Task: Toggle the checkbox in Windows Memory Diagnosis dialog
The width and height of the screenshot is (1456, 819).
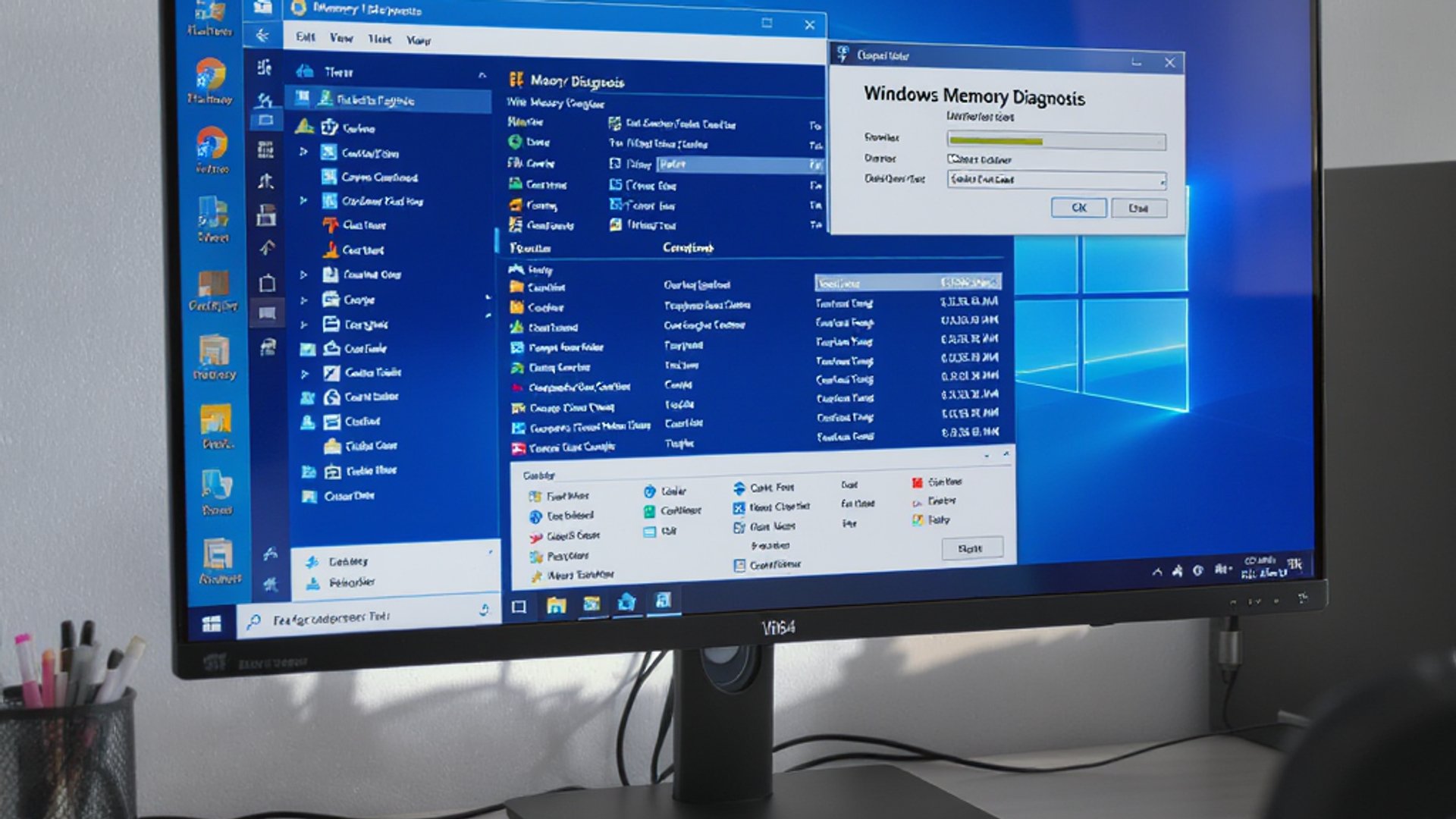Action: (952, 159)
